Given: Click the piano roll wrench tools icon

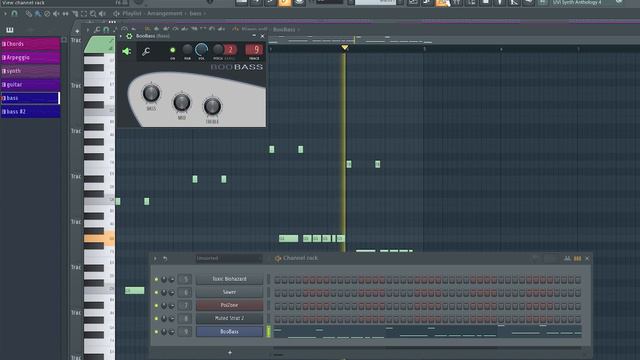Looking at the screenshot, I should click(97, 30).
